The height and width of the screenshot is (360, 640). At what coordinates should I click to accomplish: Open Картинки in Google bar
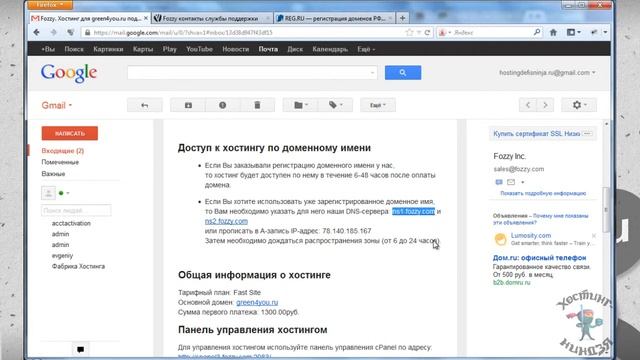click(x=108, y=49)
